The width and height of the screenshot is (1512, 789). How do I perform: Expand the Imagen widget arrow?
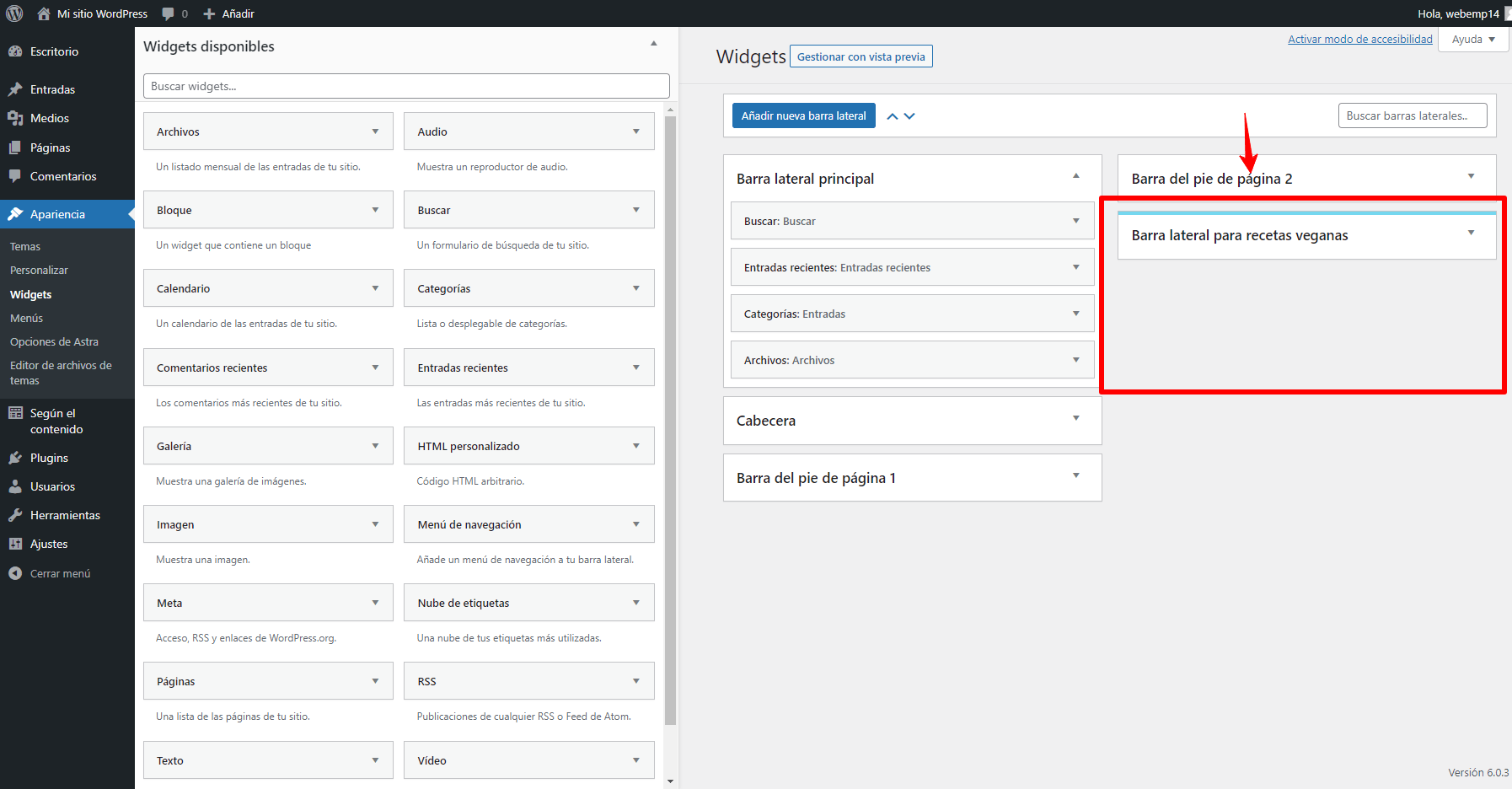pos(375,524)
